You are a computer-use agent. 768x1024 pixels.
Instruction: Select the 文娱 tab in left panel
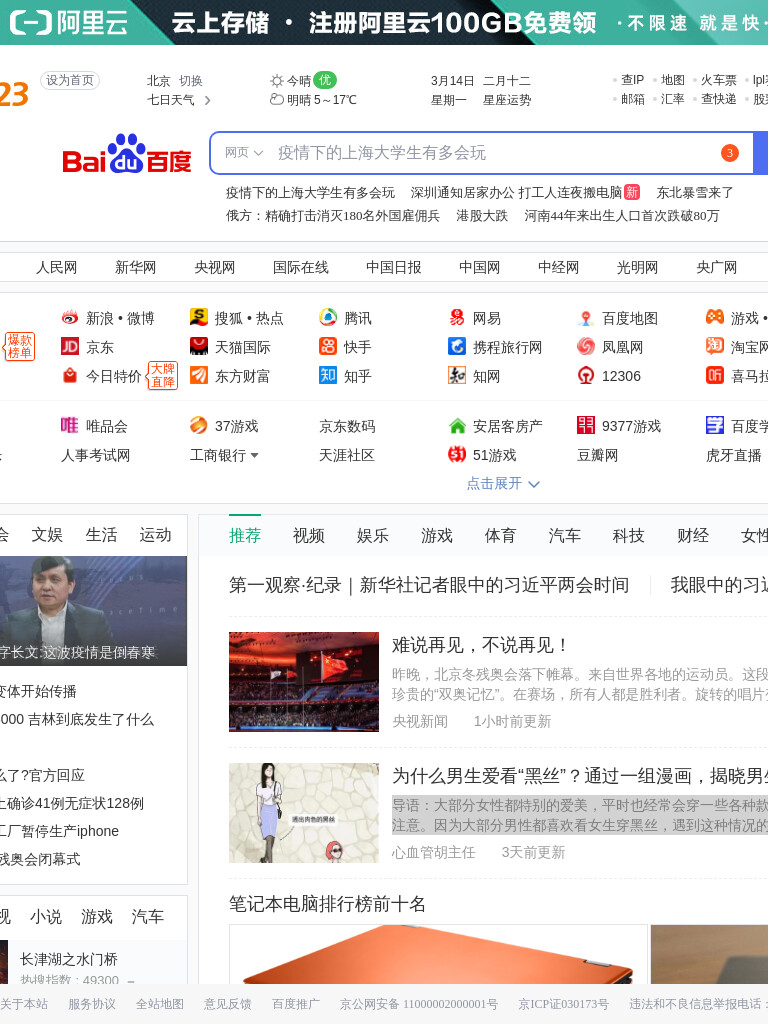tap(47, 535)
